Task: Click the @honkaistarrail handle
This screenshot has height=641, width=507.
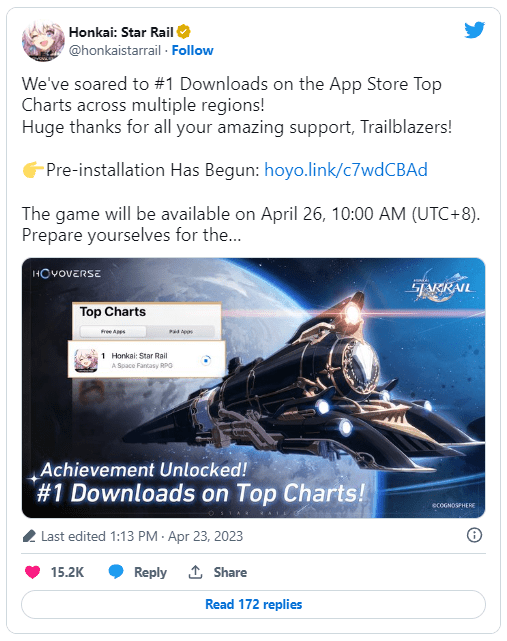Action: click(115, 51)
